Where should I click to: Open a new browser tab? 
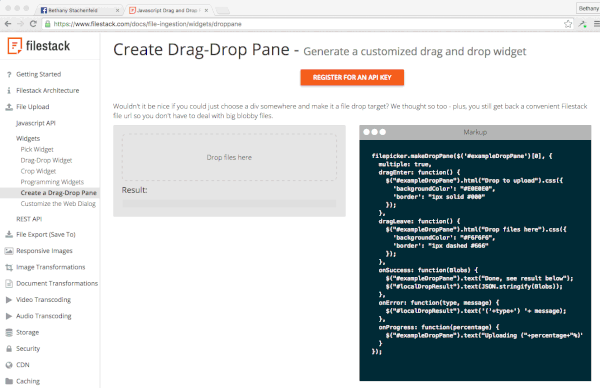pyautogui.click(x=223, y=11)
